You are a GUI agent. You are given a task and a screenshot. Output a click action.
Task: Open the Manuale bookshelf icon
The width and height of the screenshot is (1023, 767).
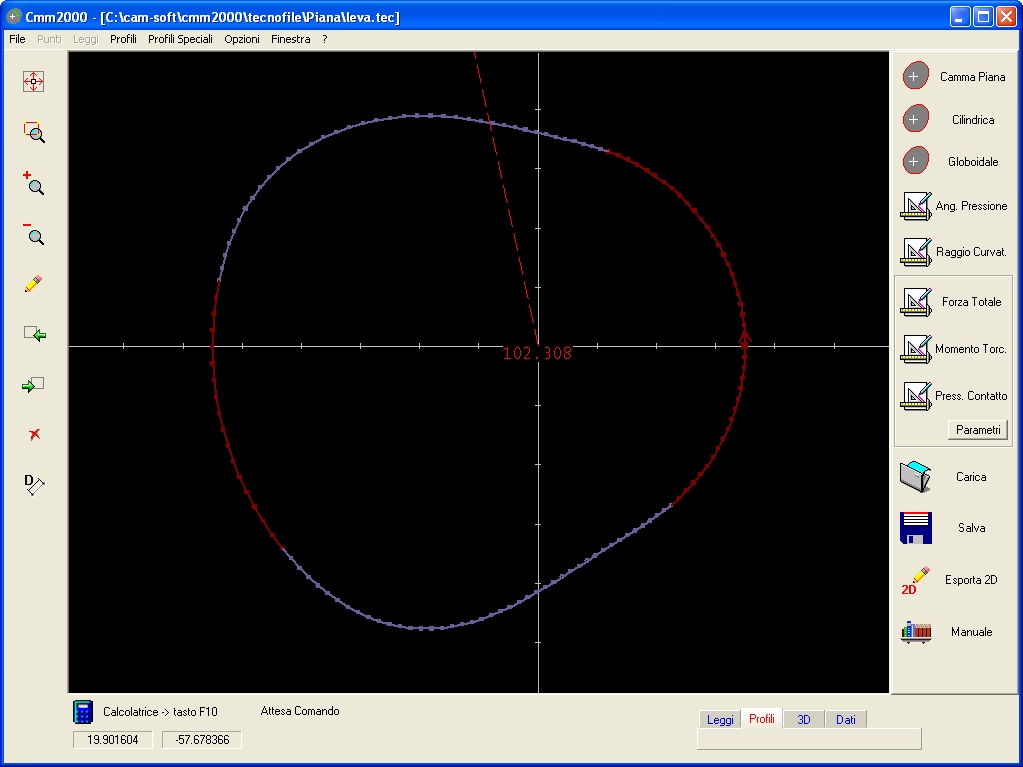point(915,631)
